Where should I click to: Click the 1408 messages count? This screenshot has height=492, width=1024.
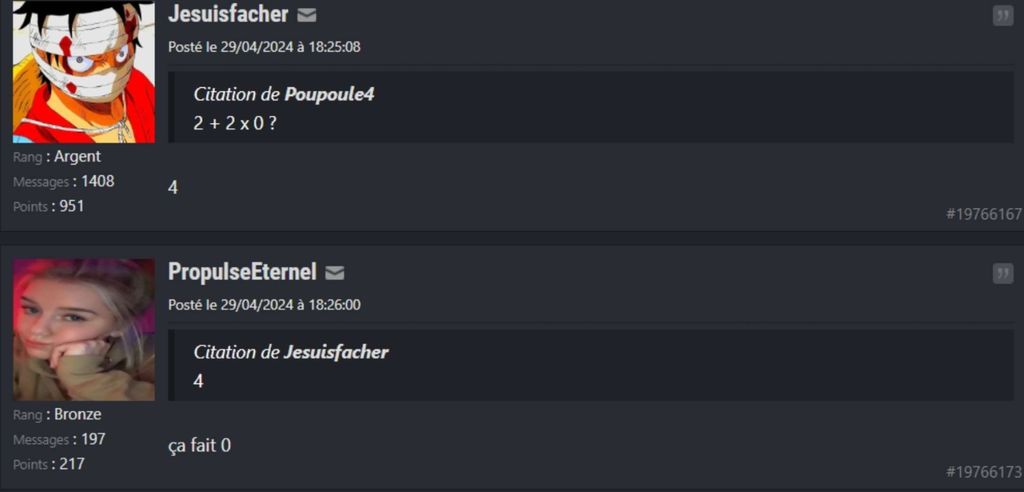coord(98,182)
